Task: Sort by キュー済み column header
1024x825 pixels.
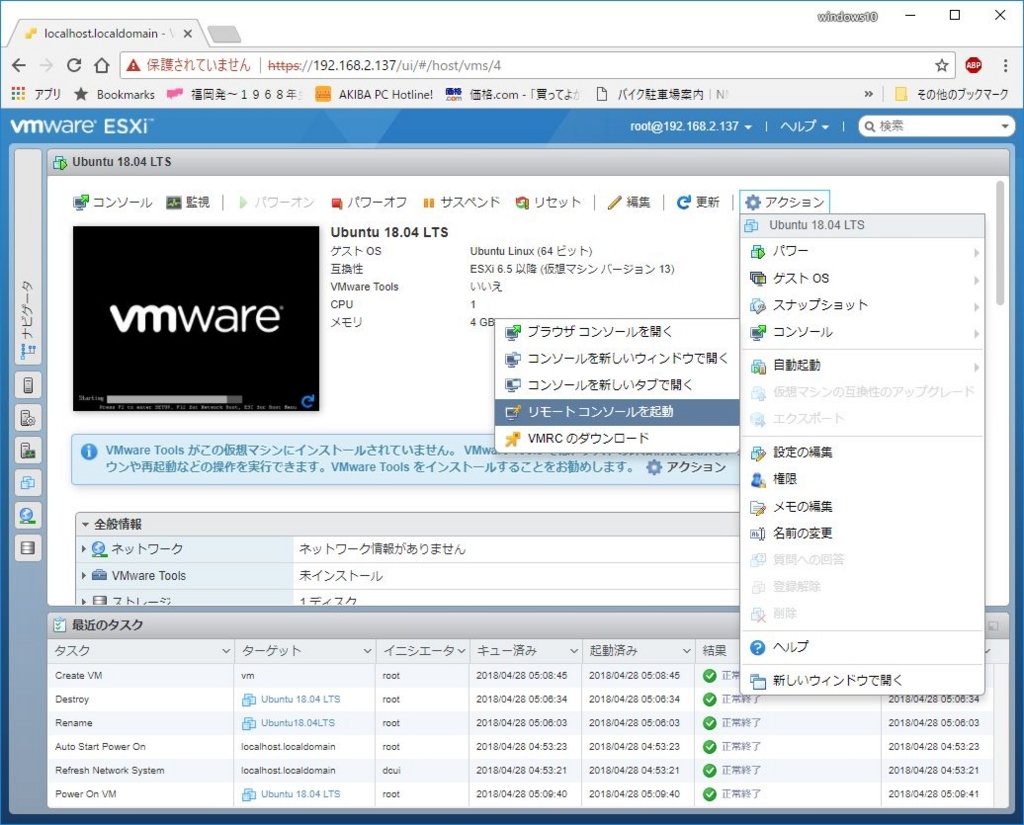Action: pyautogui.click(x=525, y=651)
